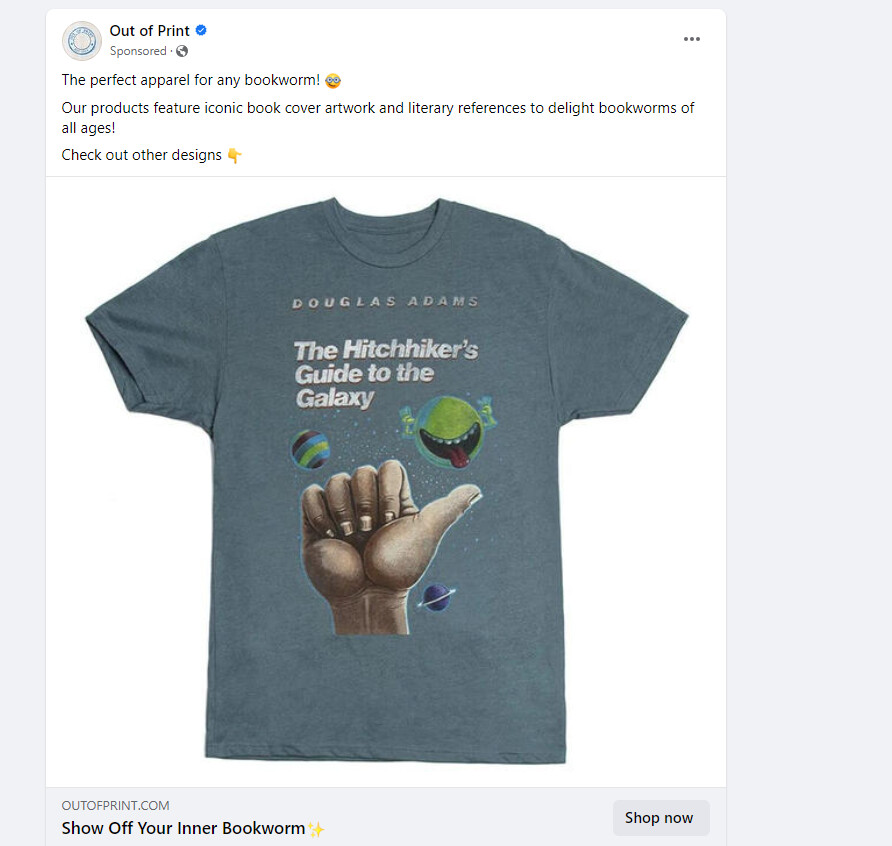Click the nerd face emoji
Screen dimensions: 892x846
pyautogui.click(x=333, y=81)
